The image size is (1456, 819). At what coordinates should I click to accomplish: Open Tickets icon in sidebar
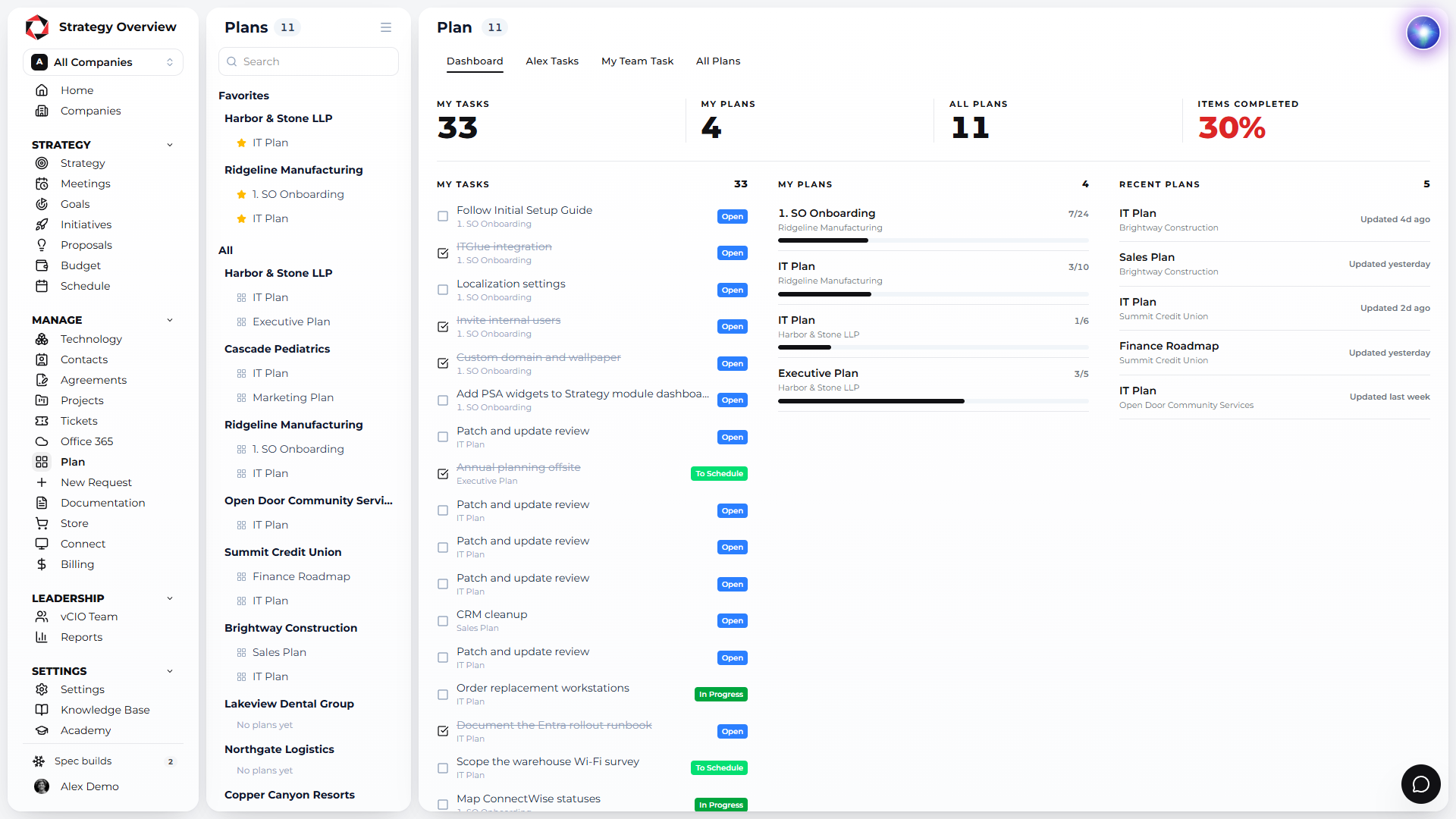point(42,421)
